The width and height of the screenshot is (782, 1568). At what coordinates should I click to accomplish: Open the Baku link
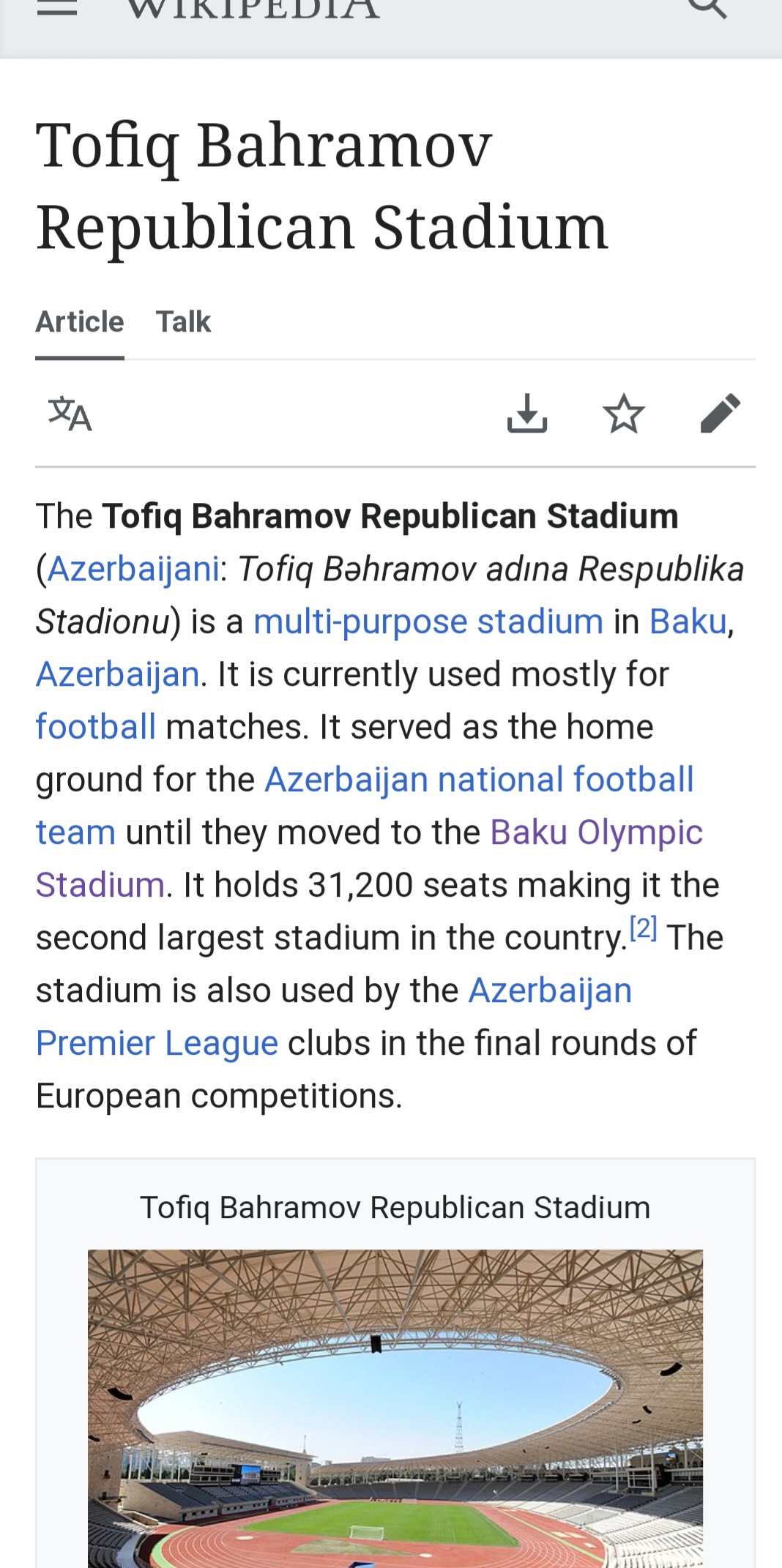click(x=688, y=622)
